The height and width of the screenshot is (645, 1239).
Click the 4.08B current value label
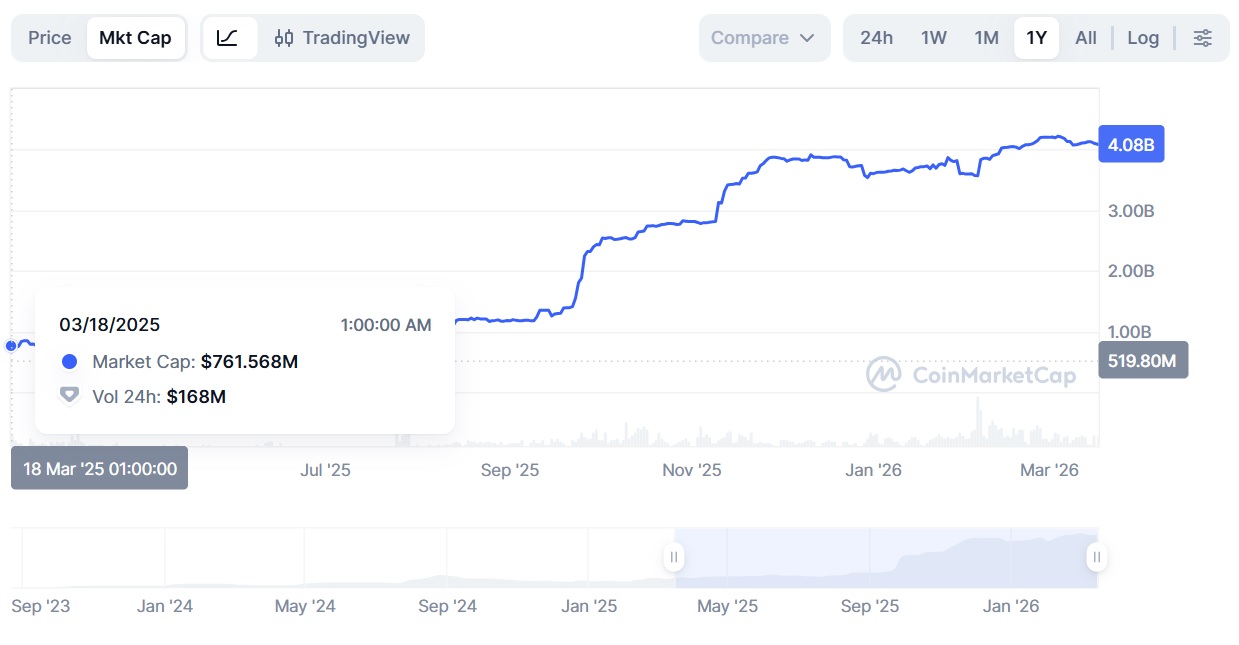[x=1132, y=145]
